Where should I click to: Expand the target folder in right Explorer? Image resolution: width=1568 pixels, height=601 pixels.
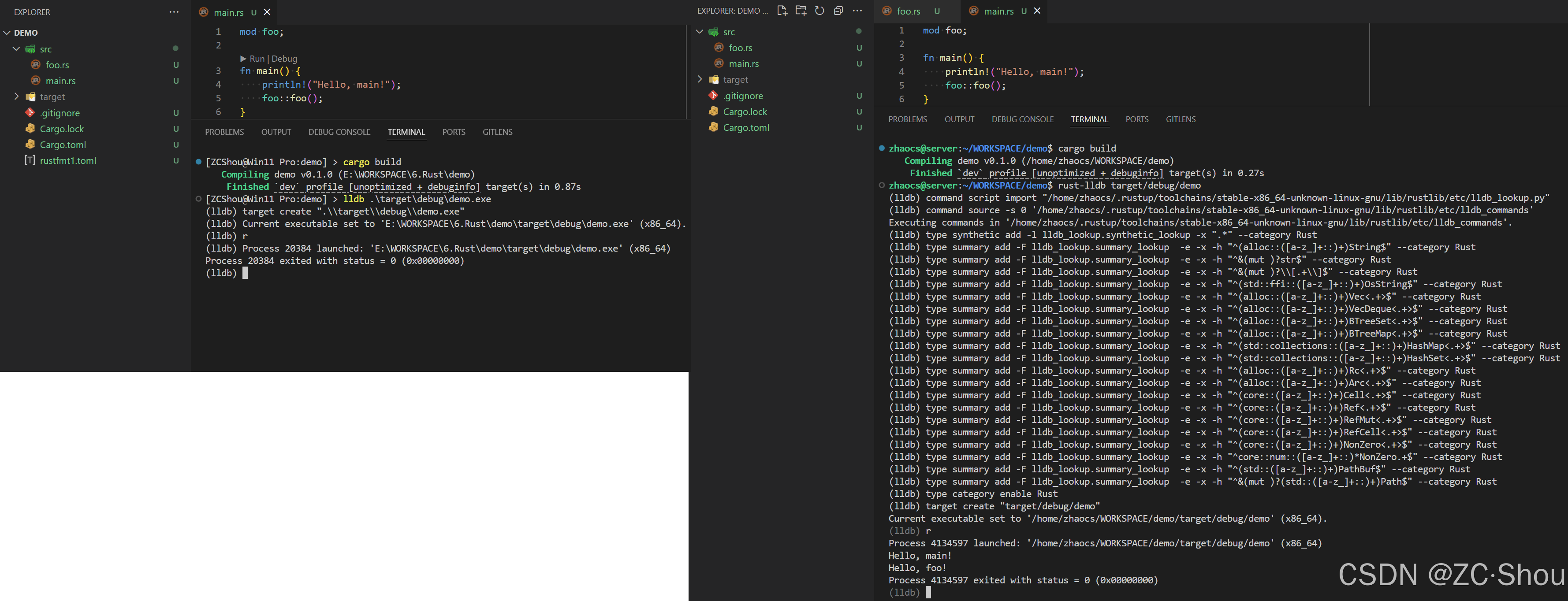(x=700, y=79)
